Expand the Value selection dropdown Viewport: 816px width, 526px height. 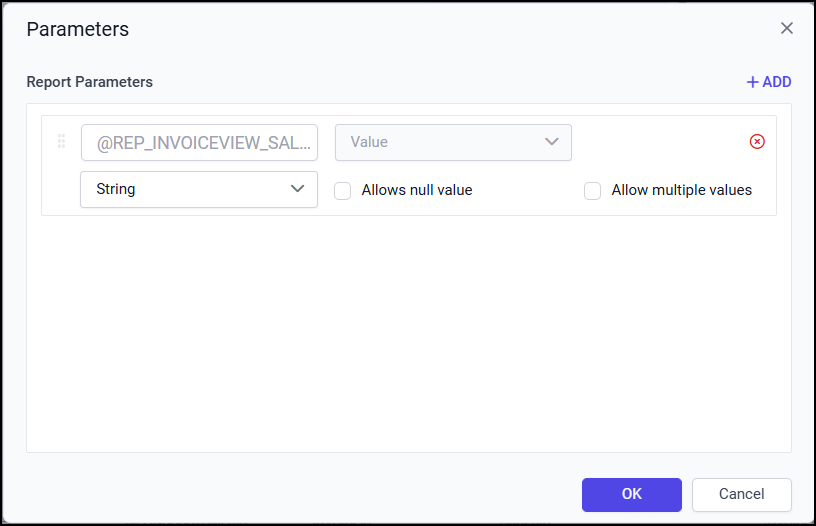click(452, 142)
